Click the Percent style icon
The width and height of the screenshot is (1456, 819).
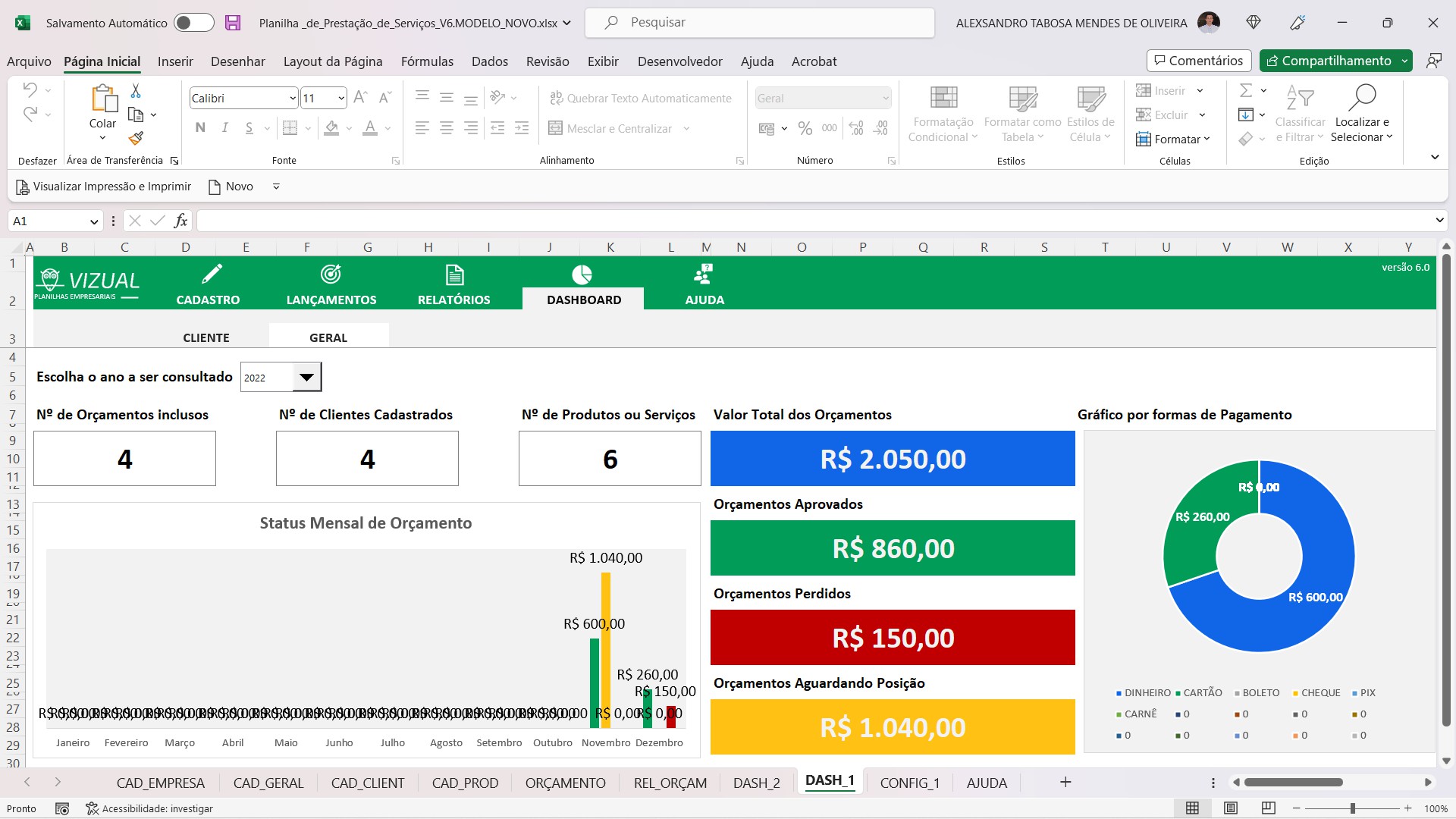[805, 128]
